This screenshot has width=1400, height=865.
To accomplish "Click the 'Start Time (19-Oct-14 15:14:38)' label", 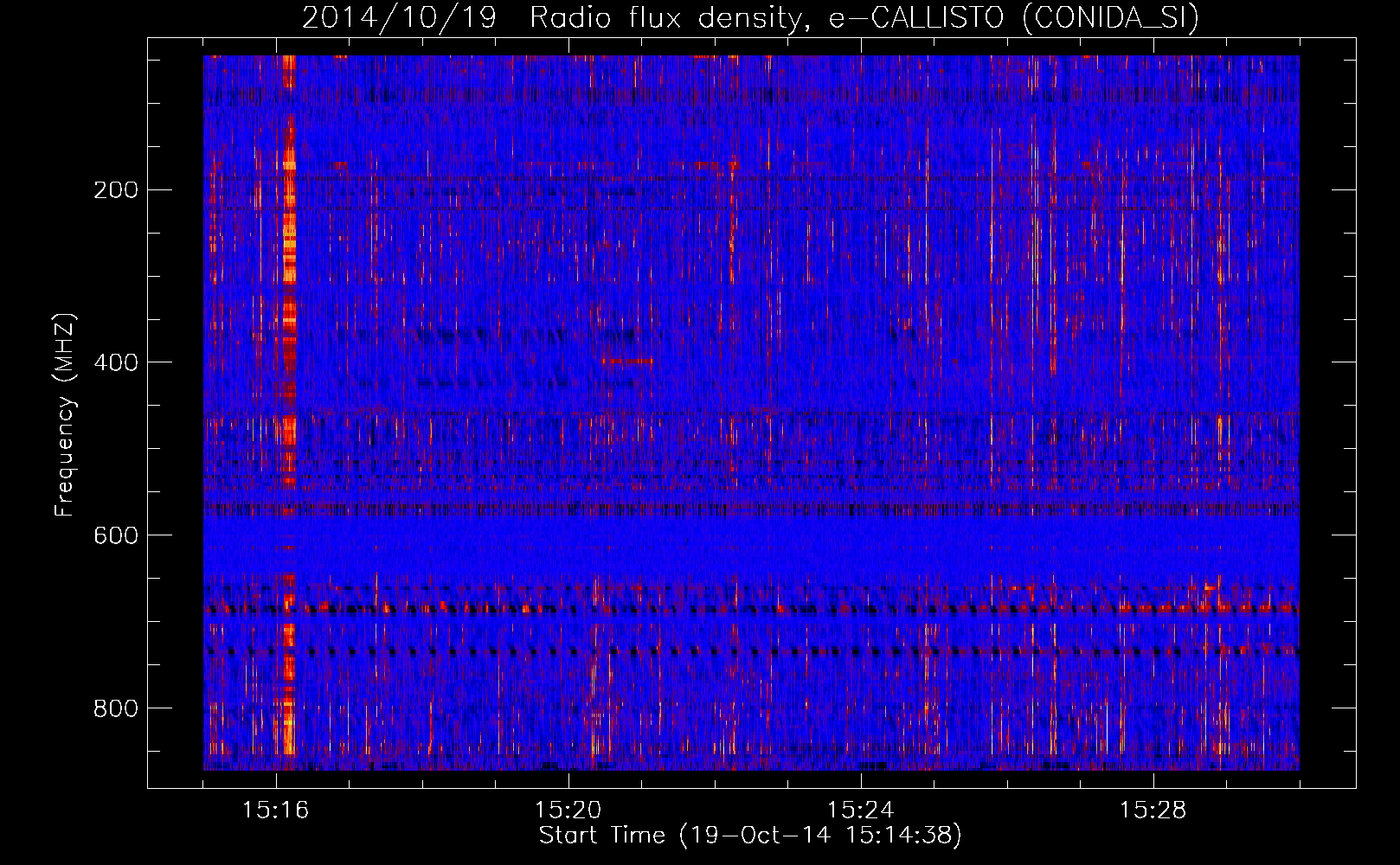I will 750,836.
